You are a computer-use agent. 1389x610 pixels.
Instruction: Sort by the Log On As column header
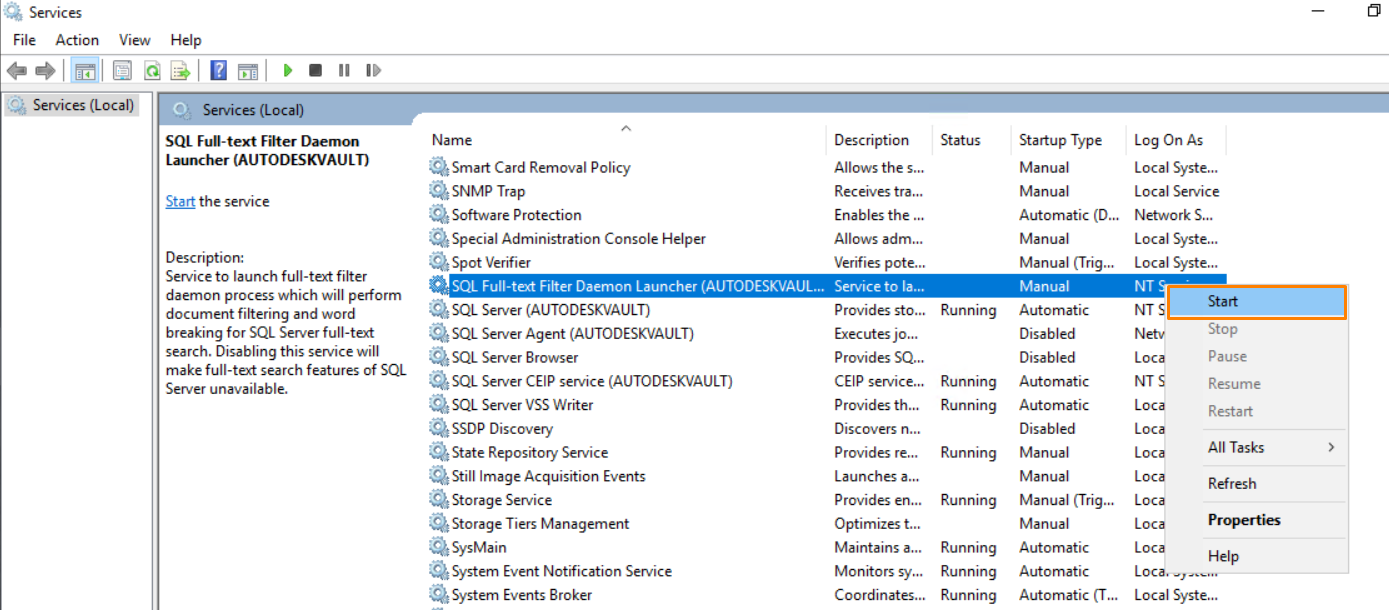[1175, 140]
